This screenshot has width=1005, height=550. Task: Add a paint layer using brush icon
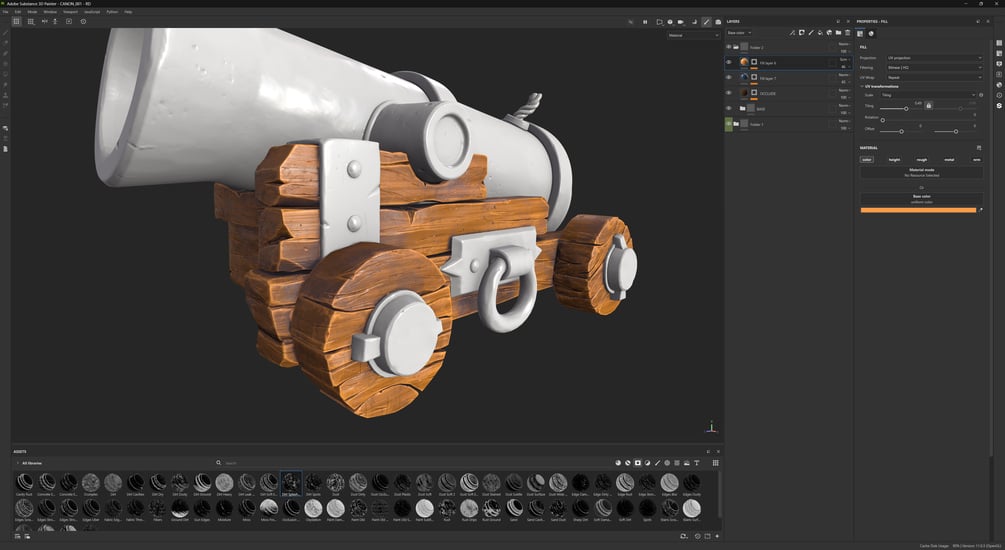pos(811,33)
